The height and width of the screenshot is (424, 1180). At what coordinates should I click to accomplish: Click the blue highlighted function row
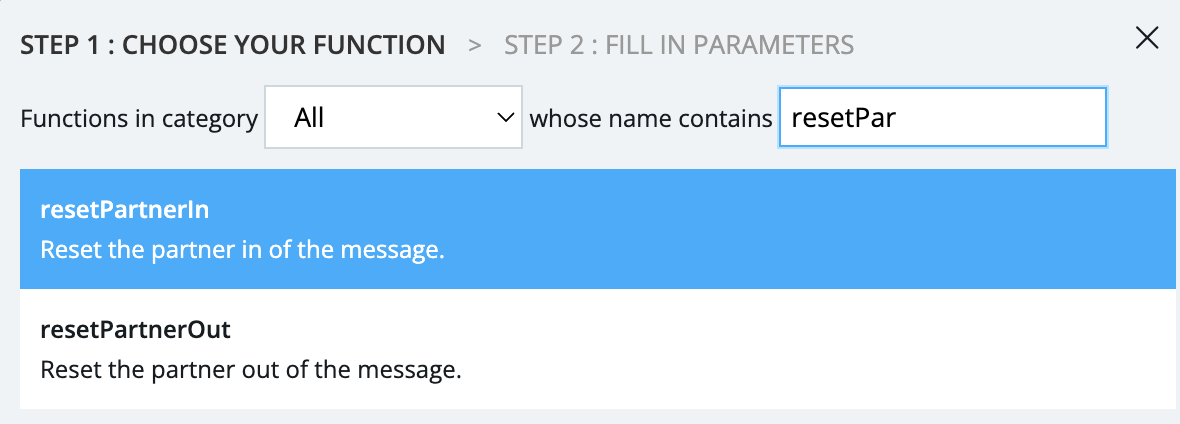point(800,230)
